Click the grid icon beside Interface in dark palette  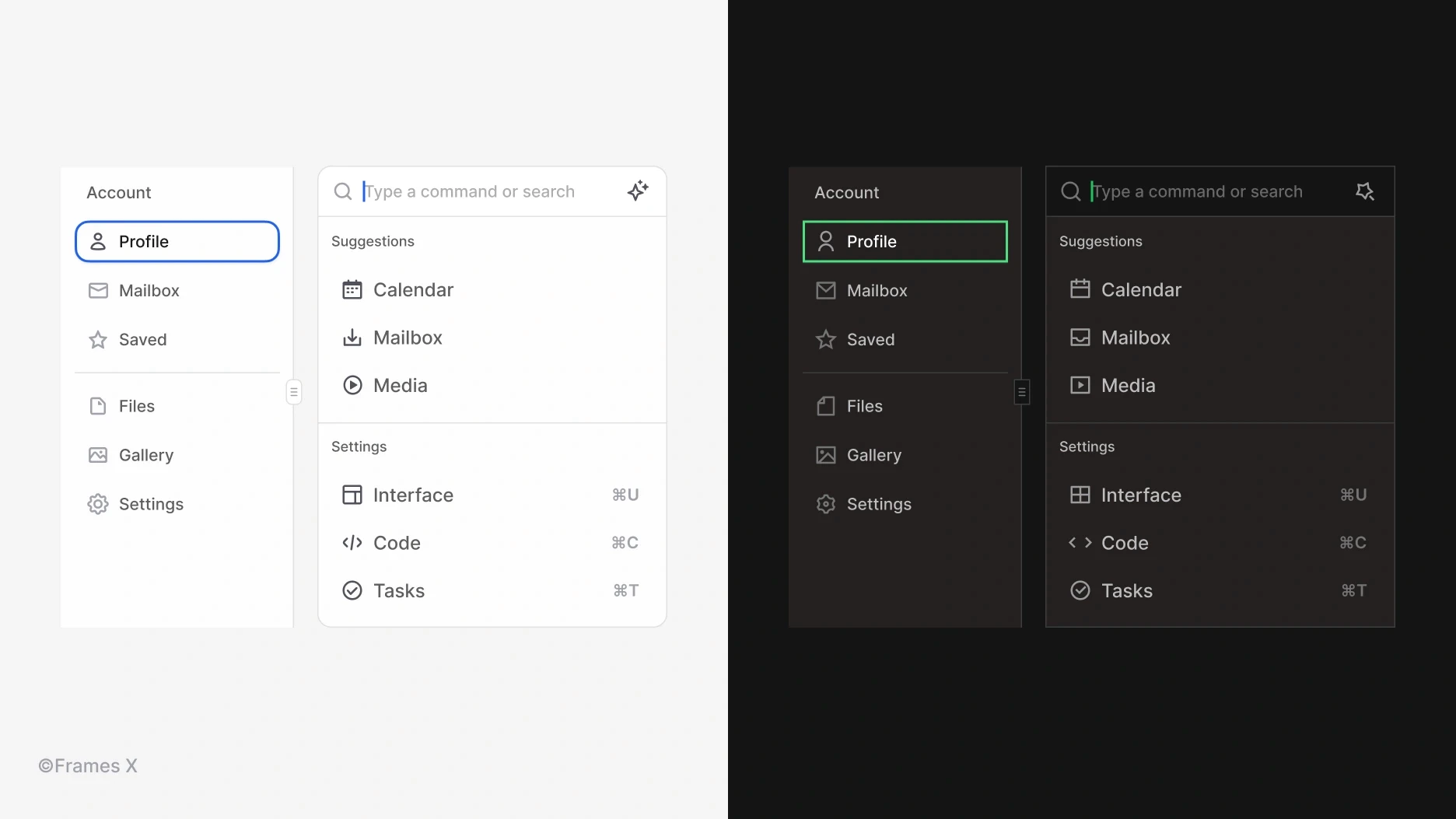click(1080, 495)
